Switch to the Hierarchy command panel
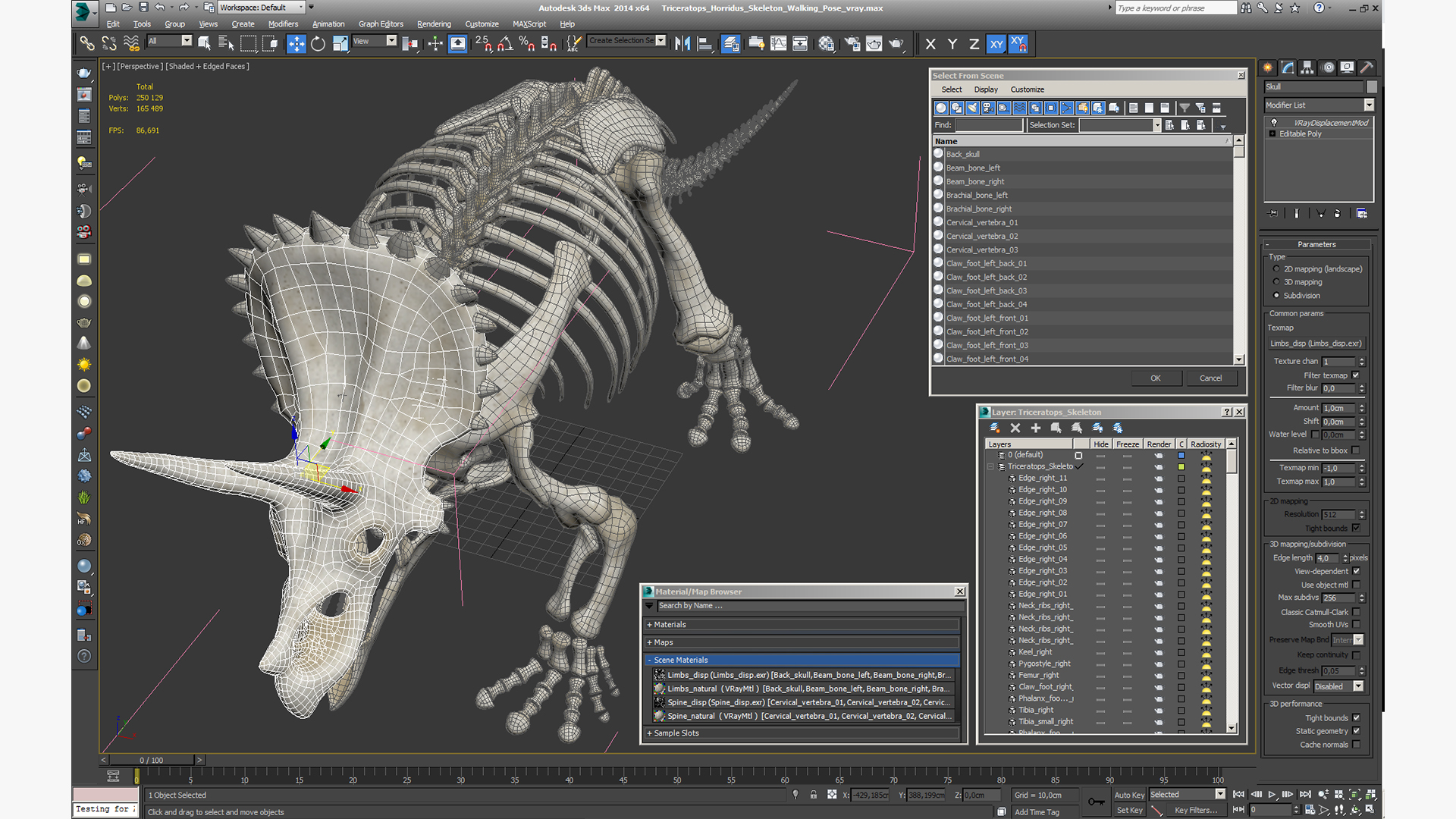This screenshot has height=819, width=1456. pos(1307,67)
